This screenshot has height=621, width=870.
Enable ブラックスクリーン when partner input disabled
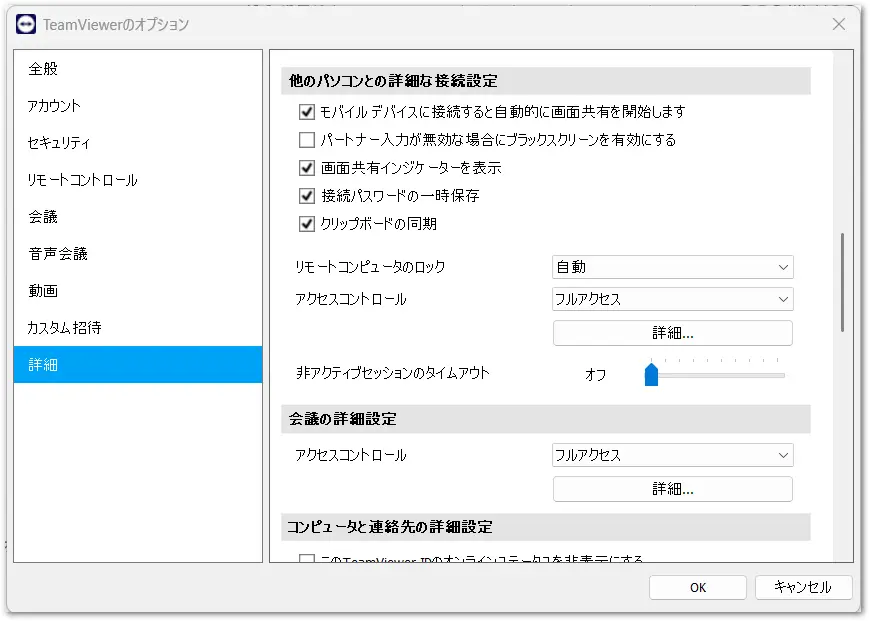tap(307, 140)
